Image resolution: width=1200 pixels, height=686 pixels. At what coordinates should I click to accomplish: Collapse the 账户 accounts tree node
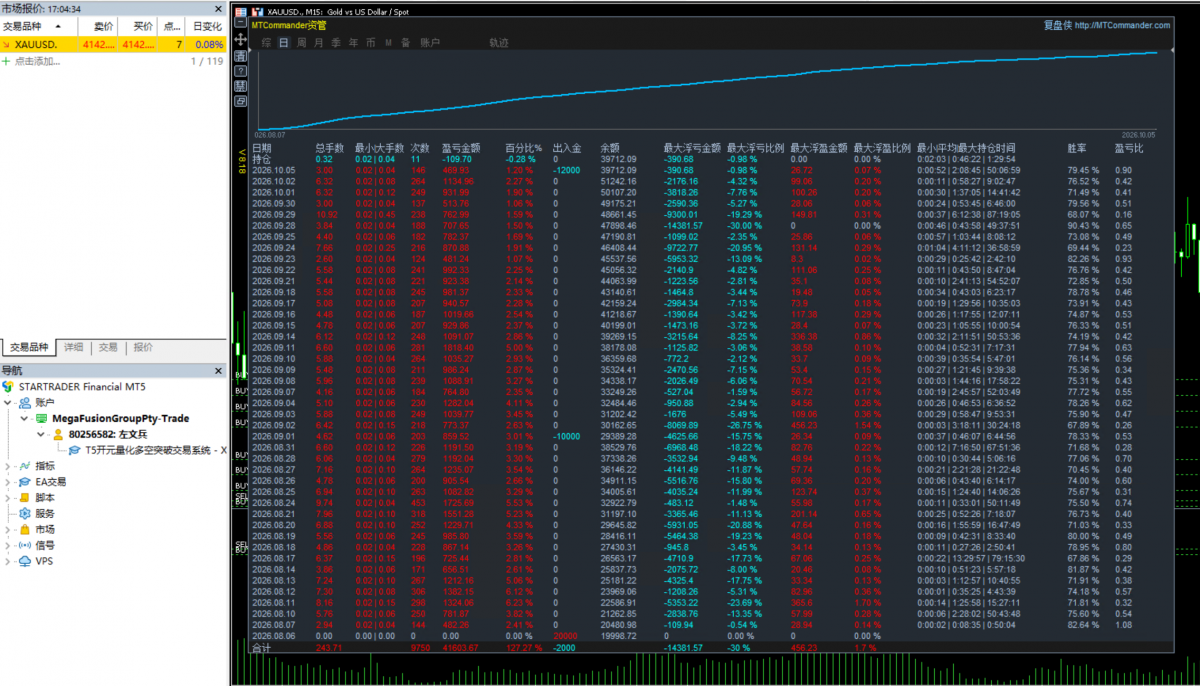[x=7, y=402]
